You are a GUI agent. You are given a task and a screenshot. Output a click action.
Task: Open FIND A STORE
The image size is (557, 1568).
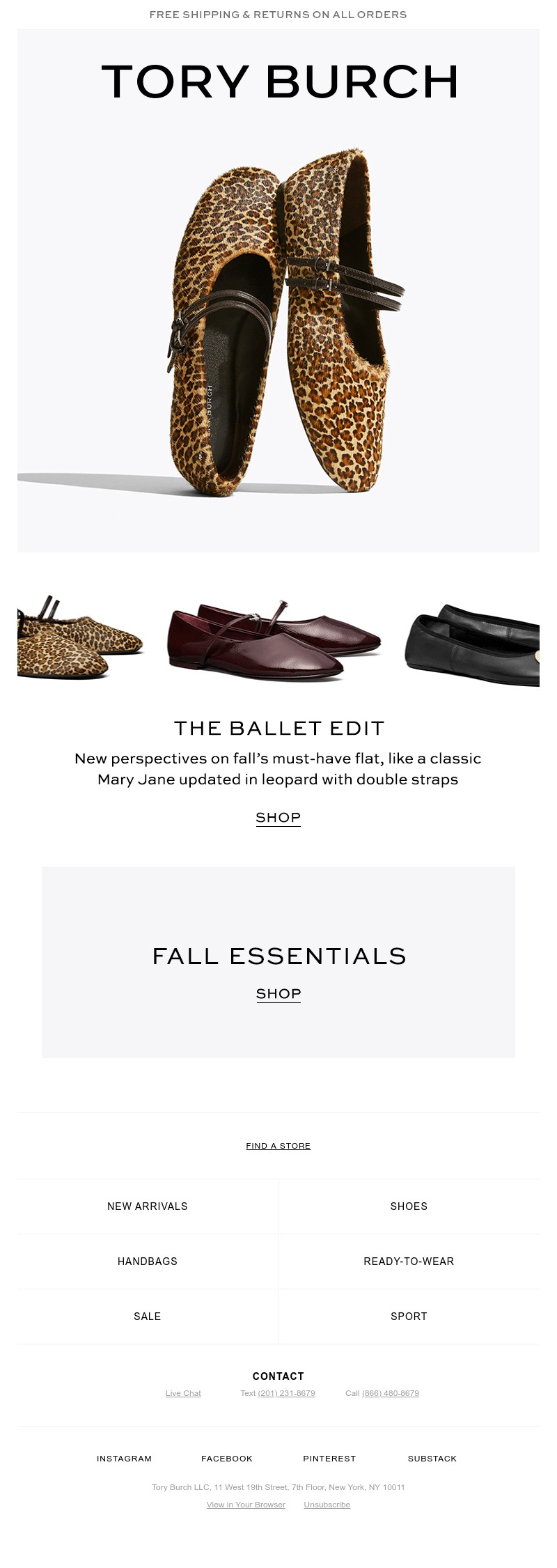[278, 1145]
